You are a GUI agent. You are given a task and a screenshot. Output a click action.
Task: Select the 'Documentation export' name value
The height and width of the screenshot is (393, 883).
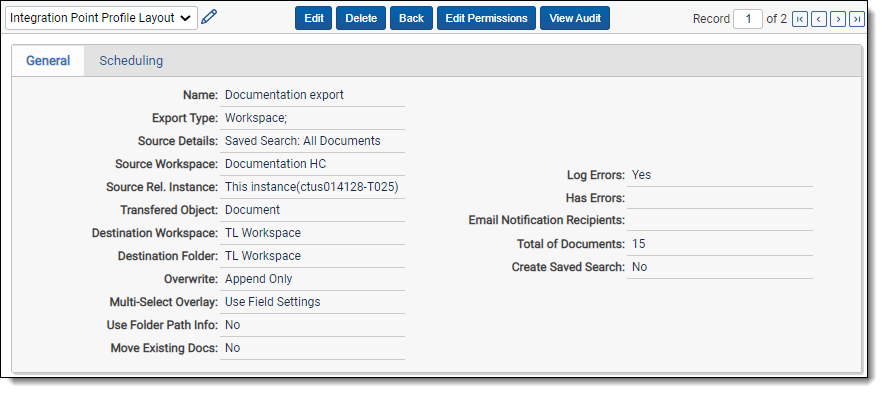pyautogui.click(x=284, y=95)
